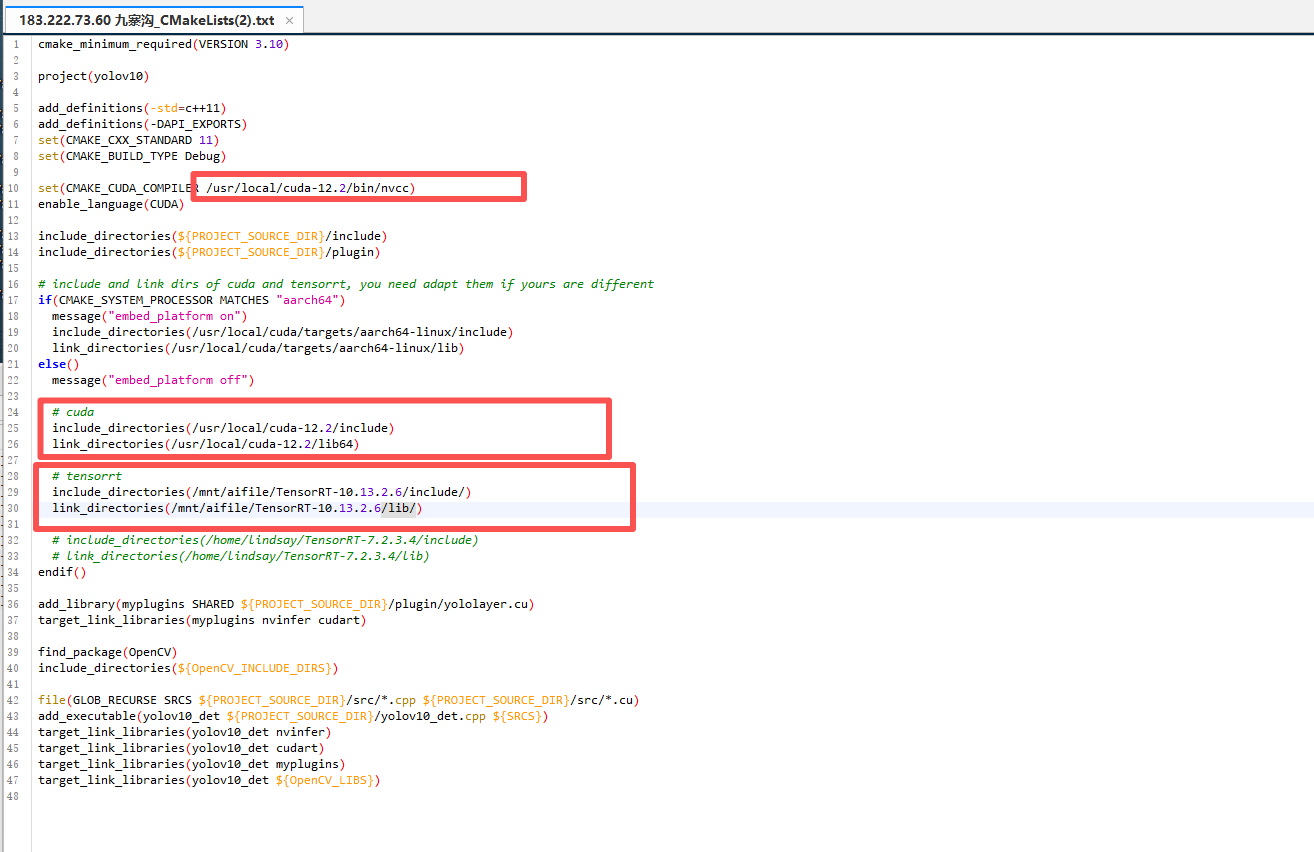Click the "# tensorrt" comment
1314x852 pixels.
coord(87,476)
